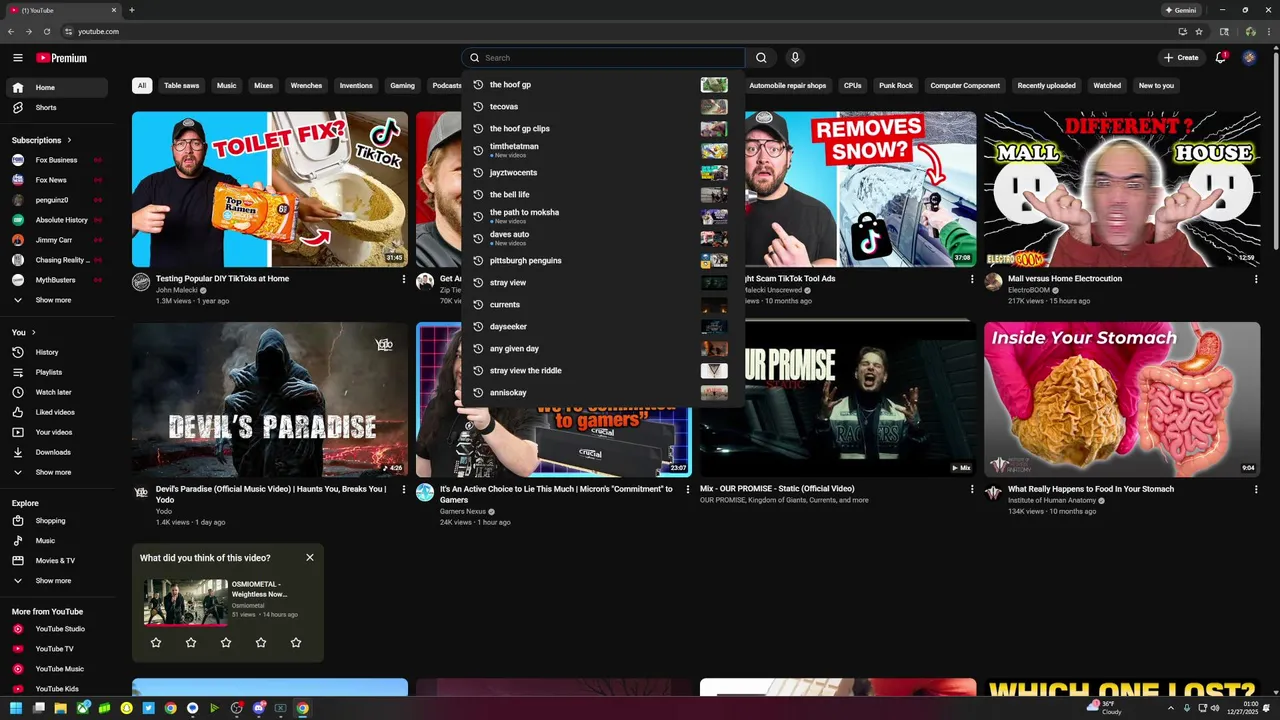The height and width of the screenshot is (720, 1280).
Task: Open Liked videos in sidebar
Action: coord(56,412)
